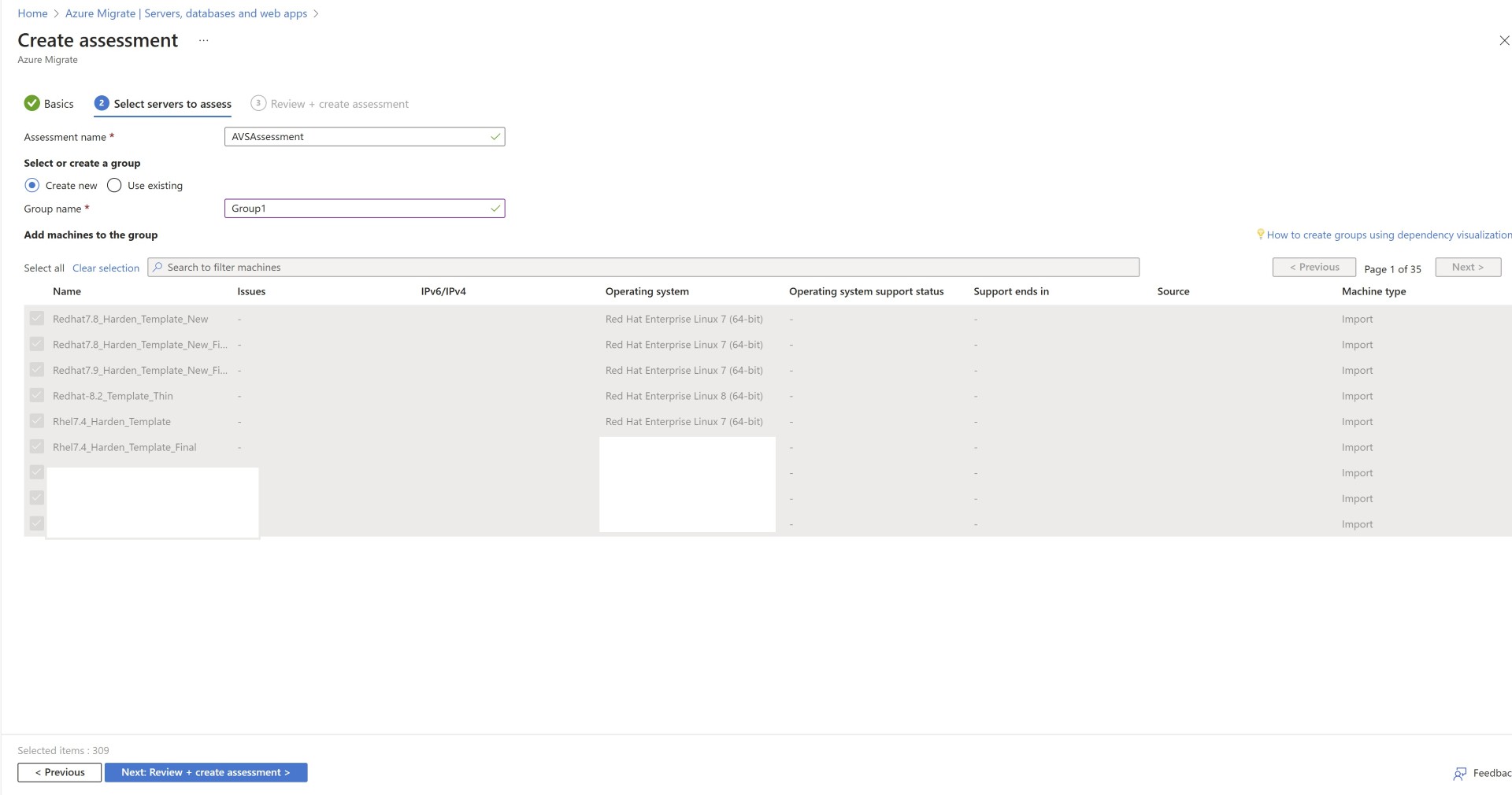The image size is (1512, 795).
Task: Click Page 1 of 35 indicator
Action: pyautogui.click(x=1392, y=269)
